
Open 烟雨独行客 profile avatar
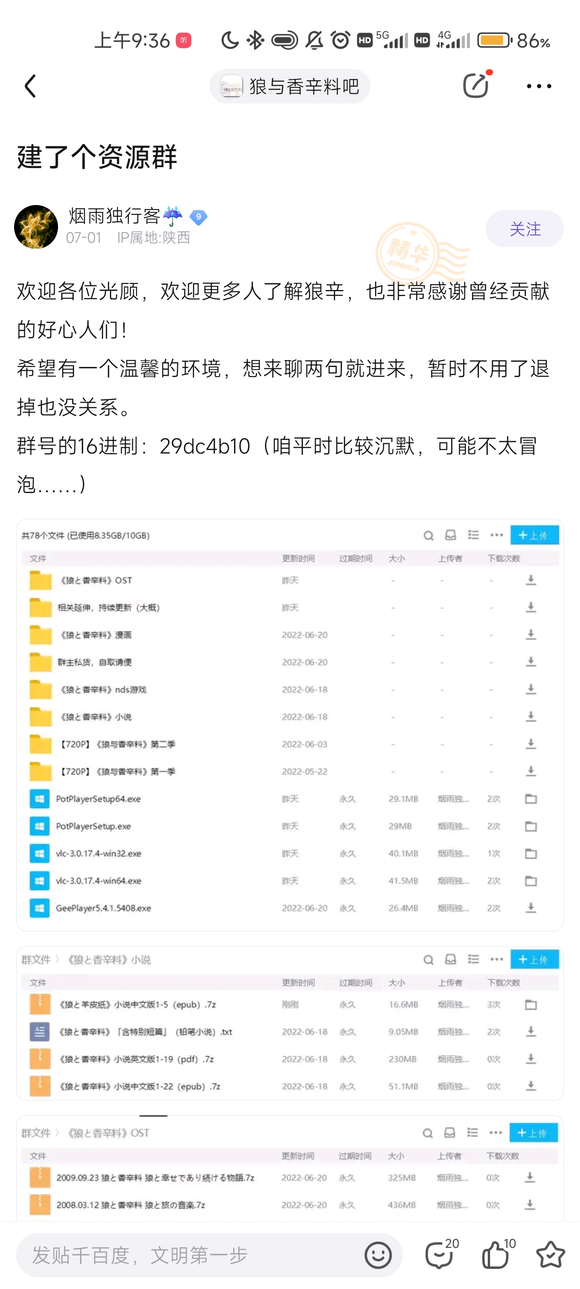[x=36, y=227]
